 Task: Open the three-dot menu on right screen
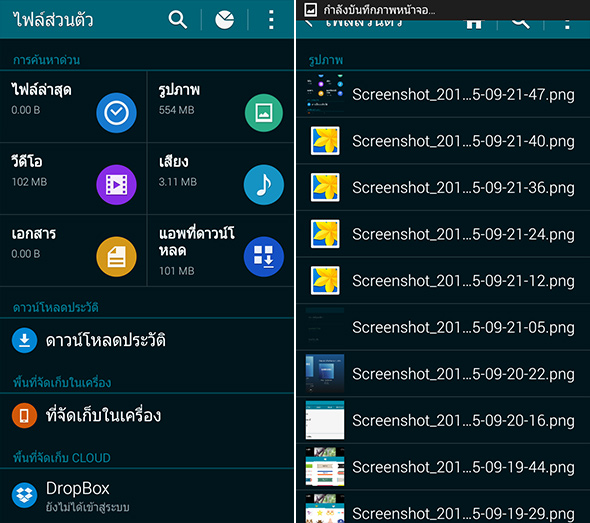point(567,24)
